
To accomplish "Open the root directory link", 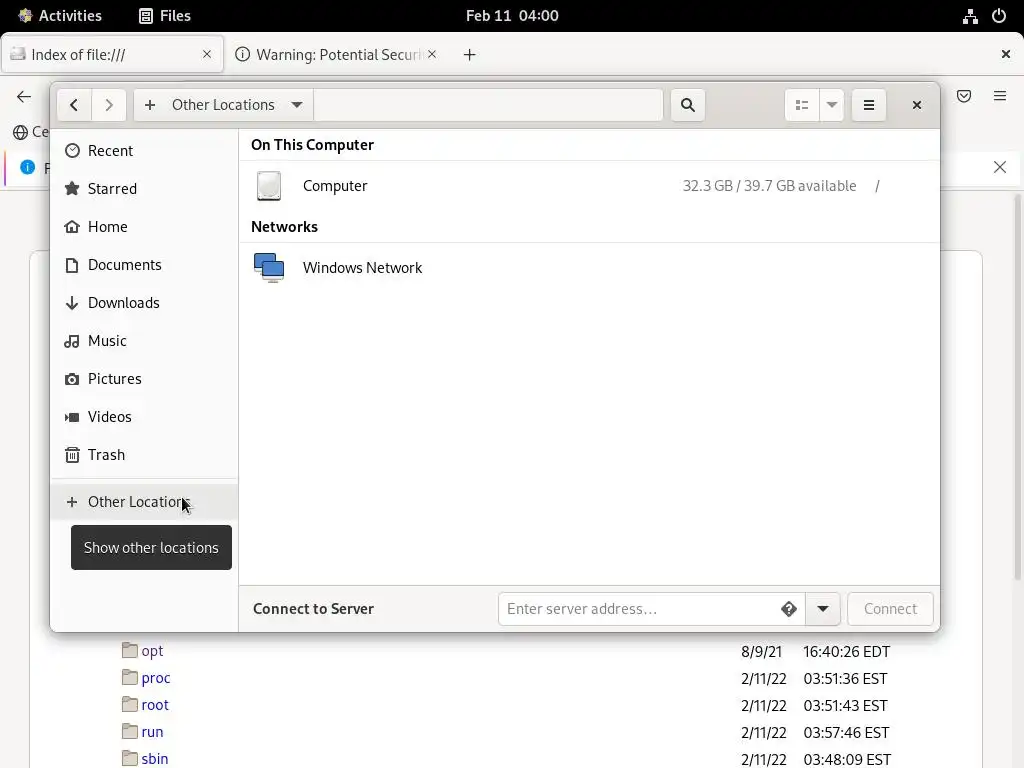I will 155,705.
